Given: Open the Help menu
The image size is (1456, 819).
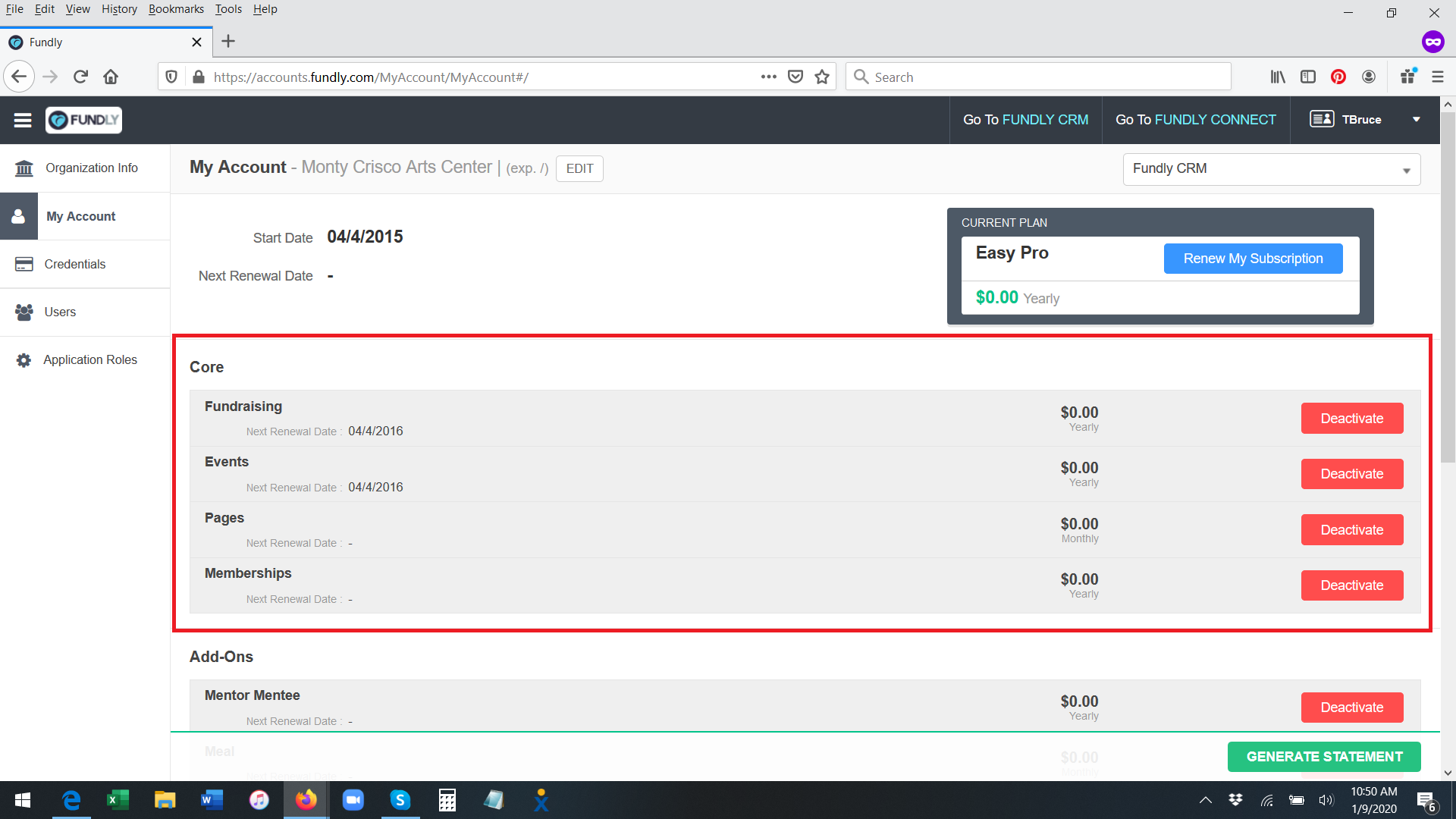Looking at the screenshot, I should tap(265, 9).
